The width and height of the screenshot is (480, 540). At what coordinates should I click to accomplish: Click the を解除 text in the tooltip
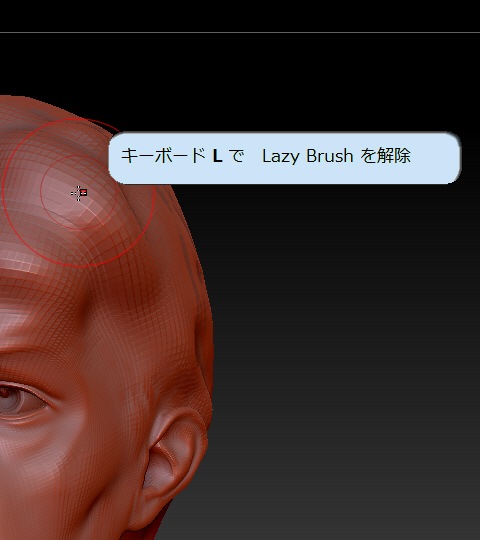point(385,156)
